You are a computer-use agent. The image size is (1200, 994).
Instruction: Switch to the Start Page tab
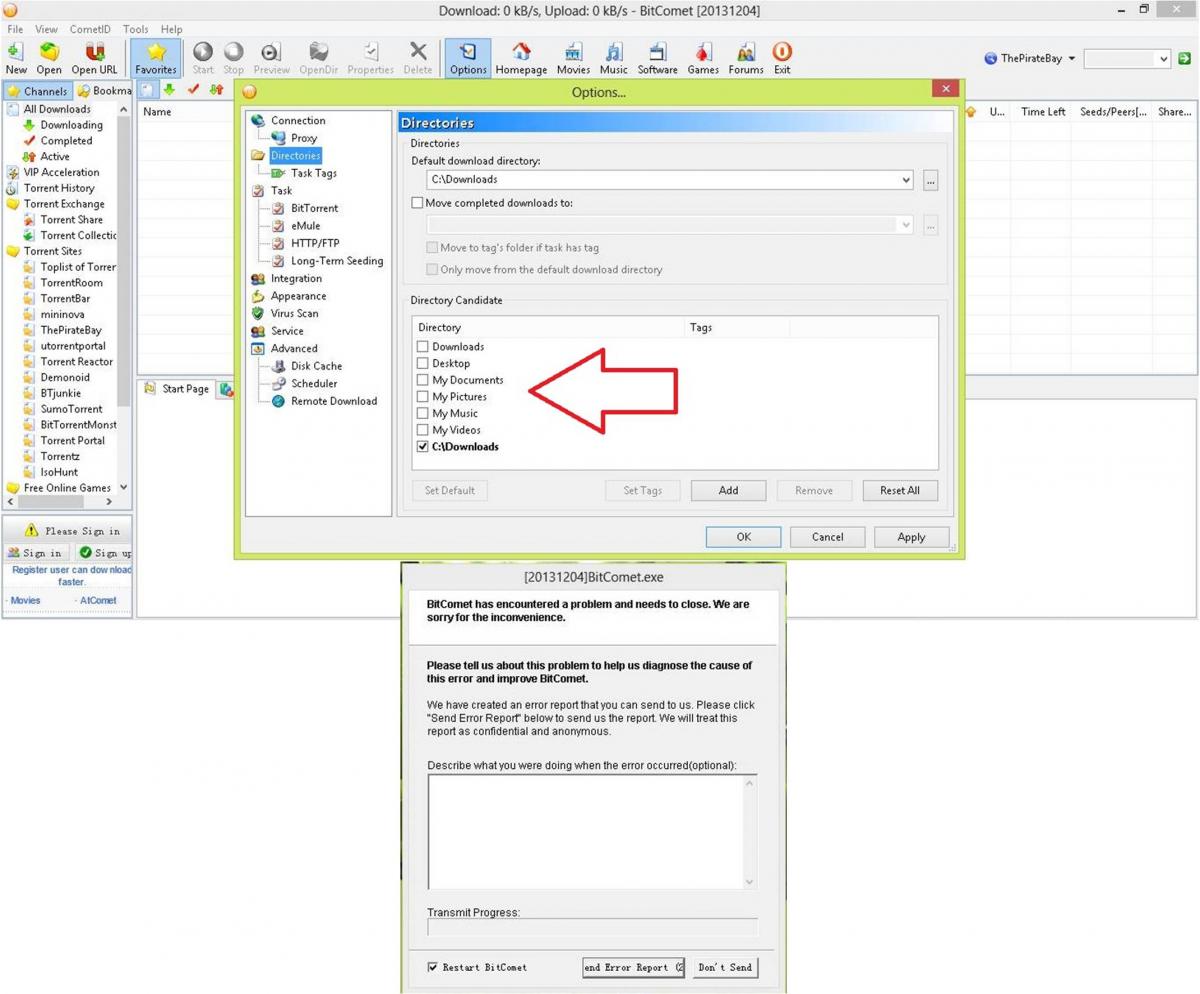[x=177, y=388]
